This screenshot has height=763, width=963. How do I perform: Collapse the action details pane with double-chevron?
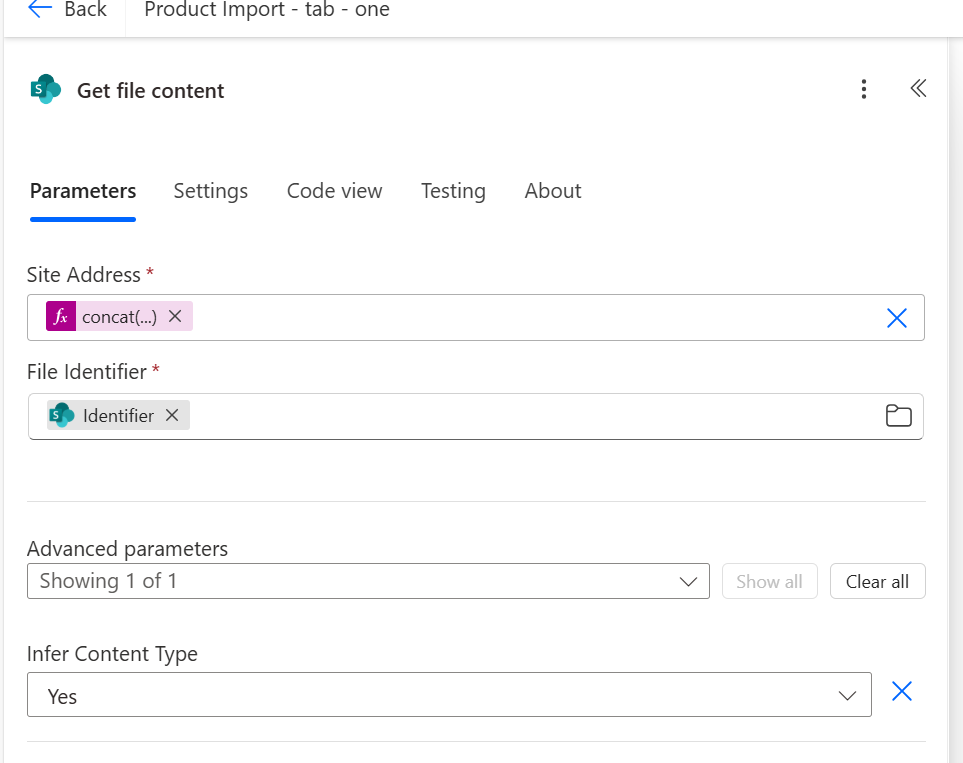918,88
